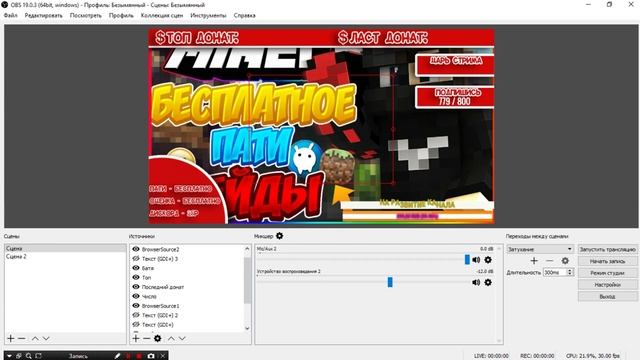Screen dimensions: 640x360
Task: Show the Текст (GDI+) 2 source via eye icon
Action: coord(136,315)
